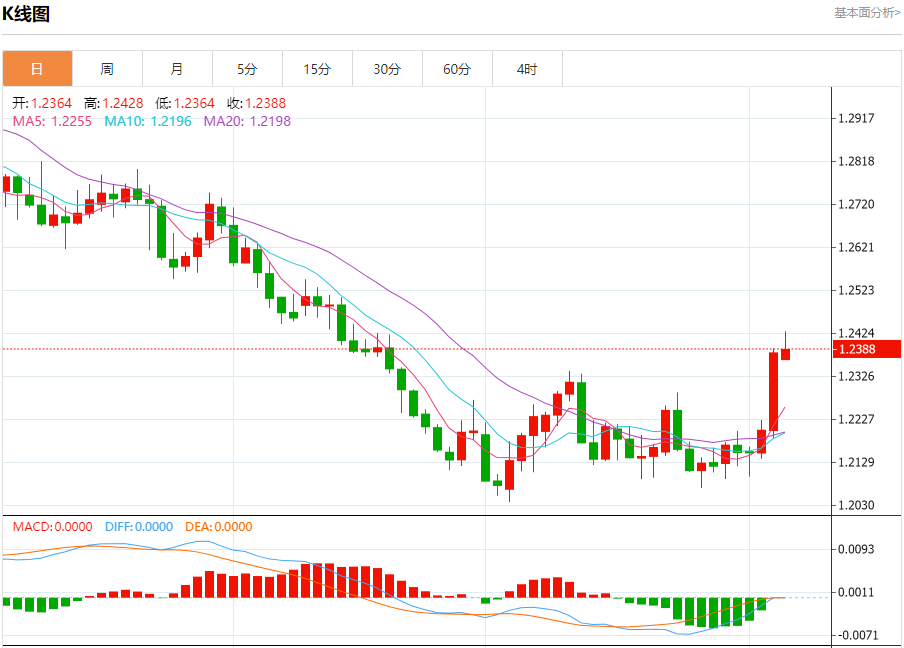
Task: Click the 1.2523 price axis label
Action: click(856, 290)
